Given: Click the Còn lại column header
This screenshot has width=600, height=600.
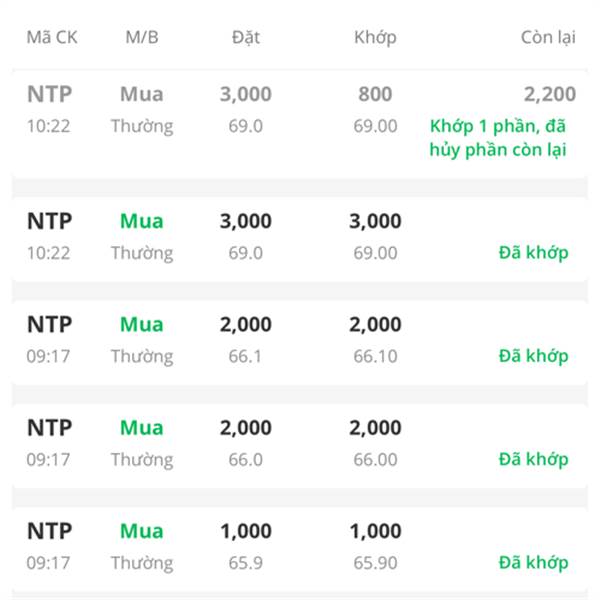Looking at the screenshot, I should 548,37.
